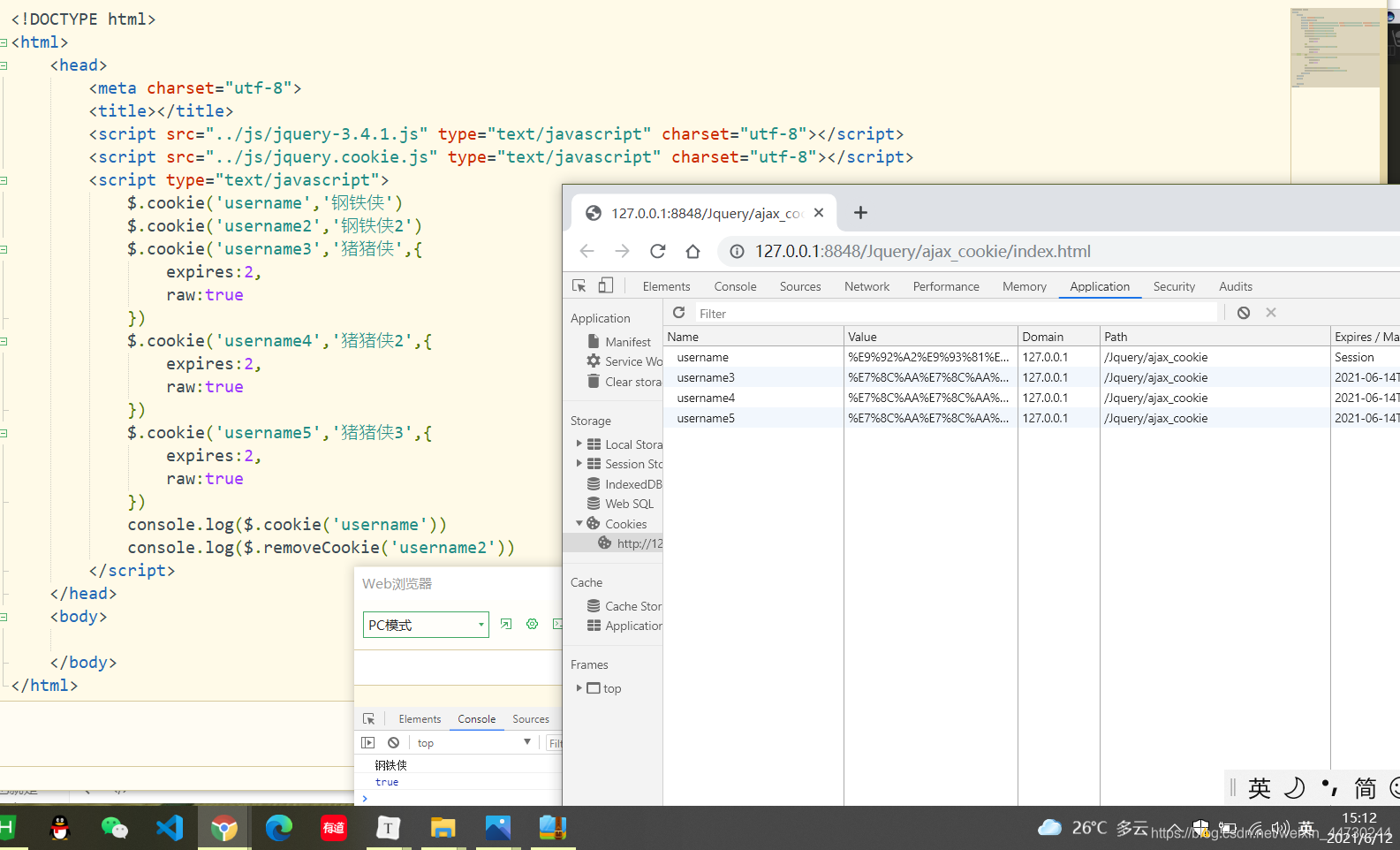This screenshot has height=850, width=1400.
Task: Open the Security tab
Action: 1174,286
